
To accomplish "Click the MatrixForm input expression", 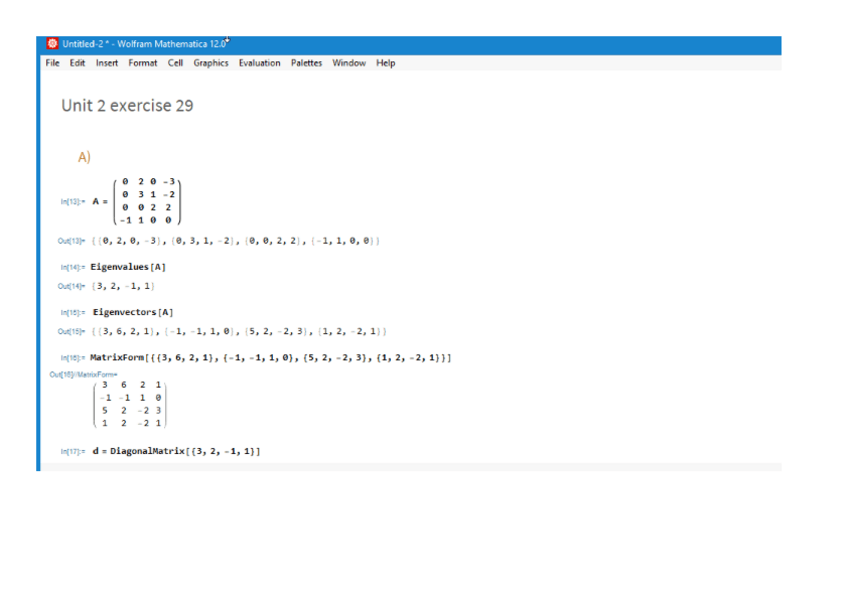I will (270, 358).
